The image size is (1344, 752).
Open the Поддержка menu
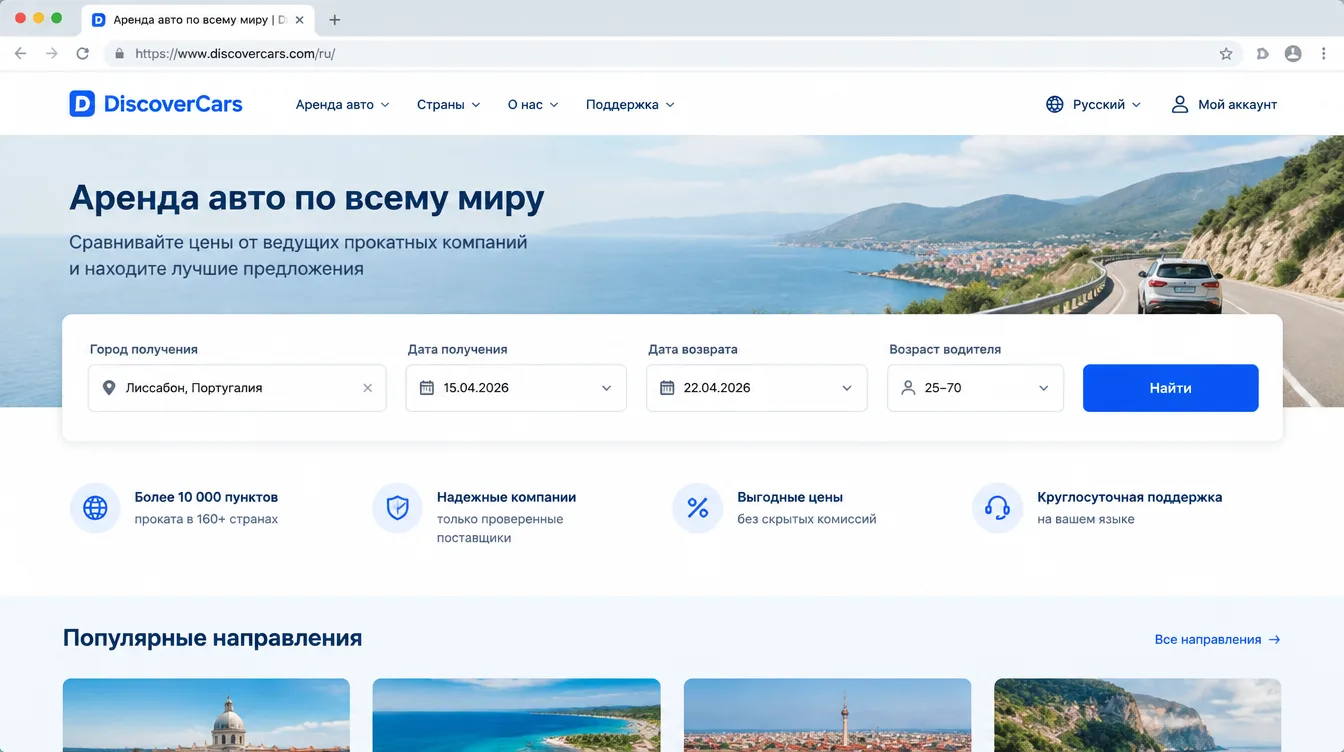pos(630,104)
